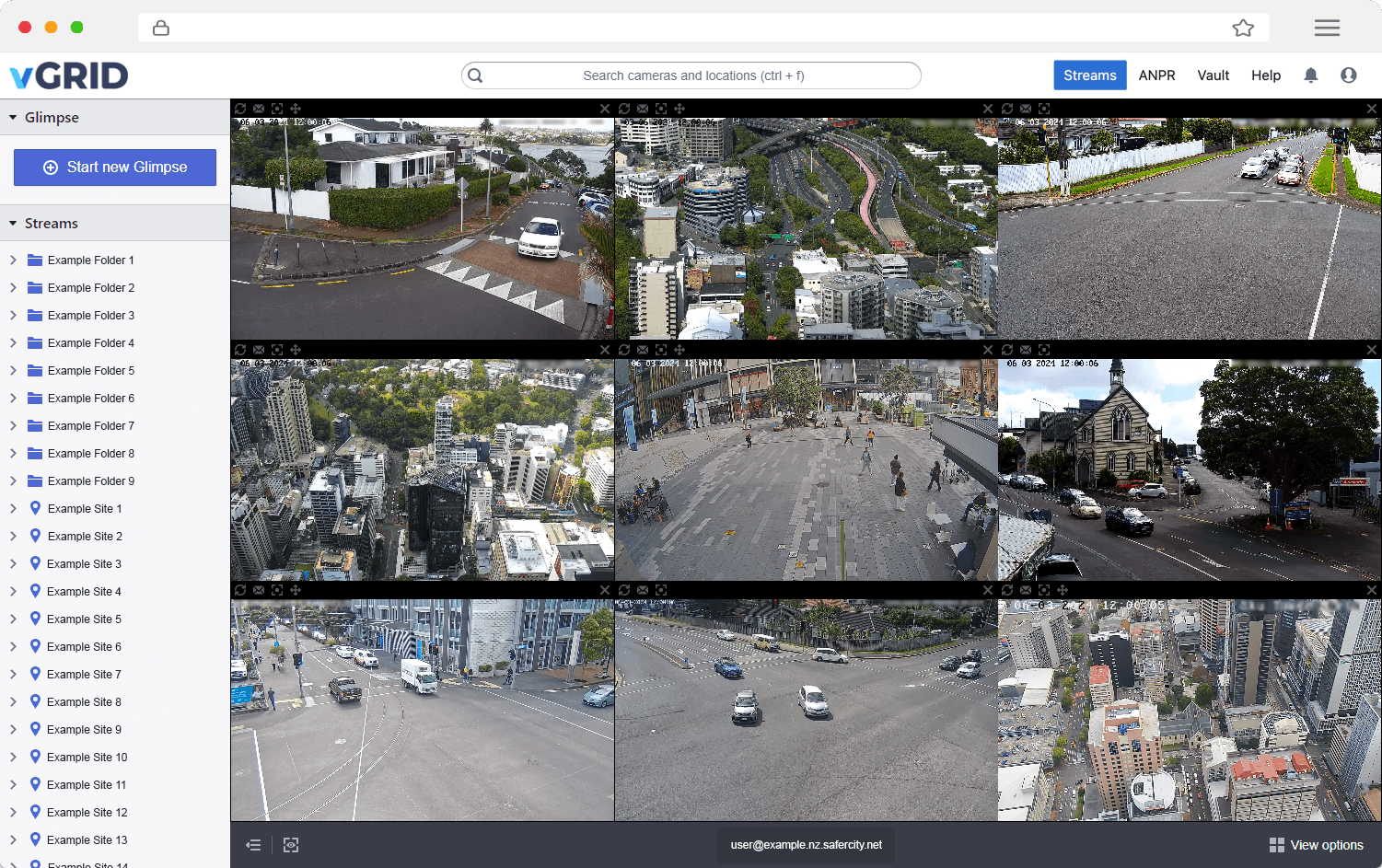Click the search cameras and locations field
The width and height of the screenshot is (1382, 868).
[692, 75]
